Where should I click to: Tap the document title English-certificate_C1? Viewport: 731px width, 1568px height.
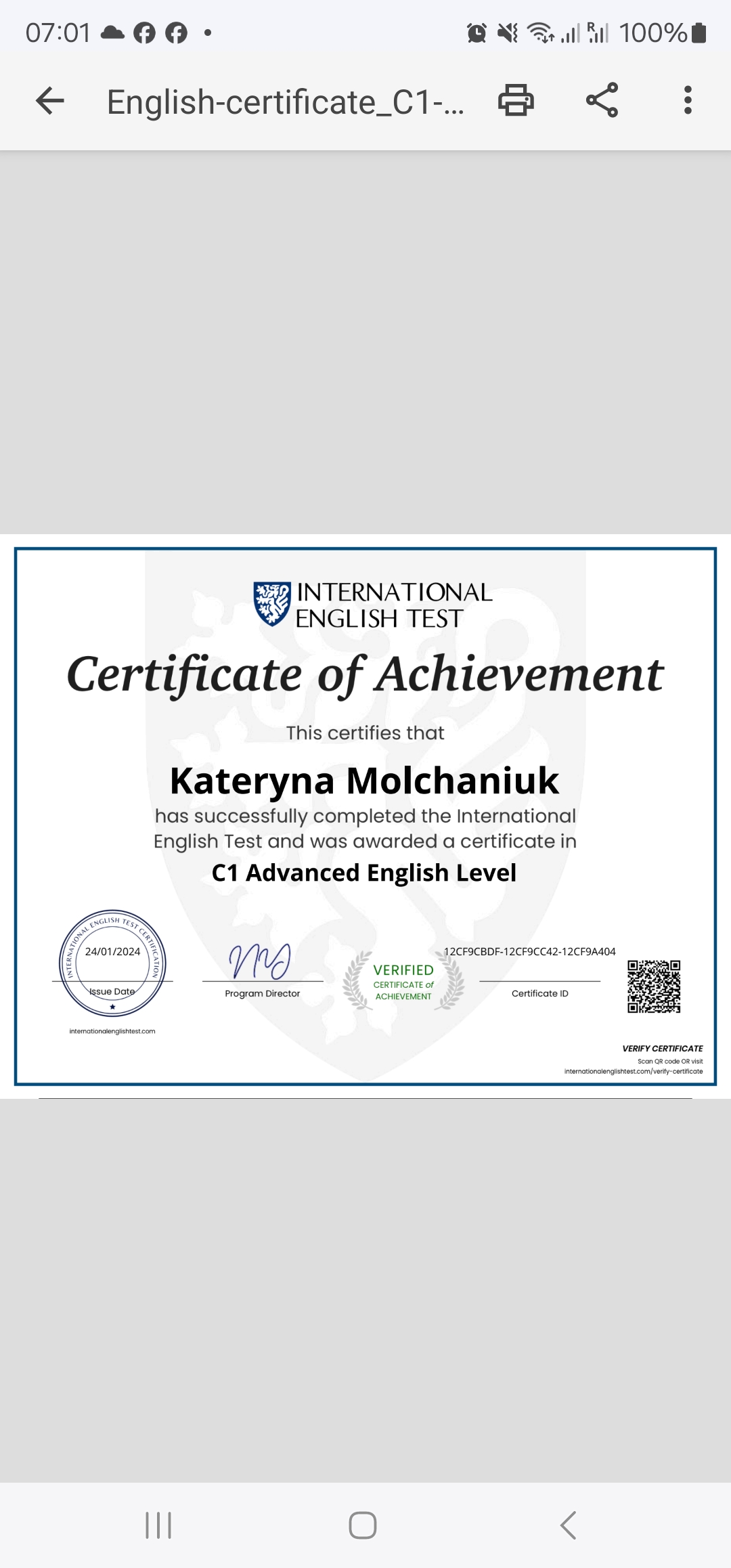pyautogui.click(x=286, y=102)
